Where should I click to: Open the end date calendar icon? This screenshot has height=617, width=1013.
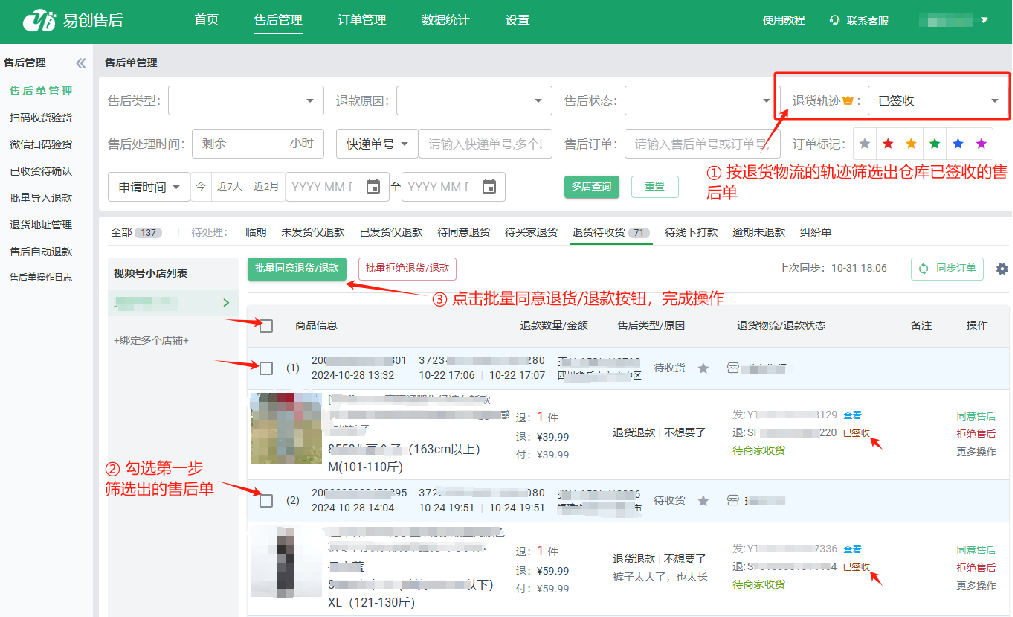click(x=489, y=187)
